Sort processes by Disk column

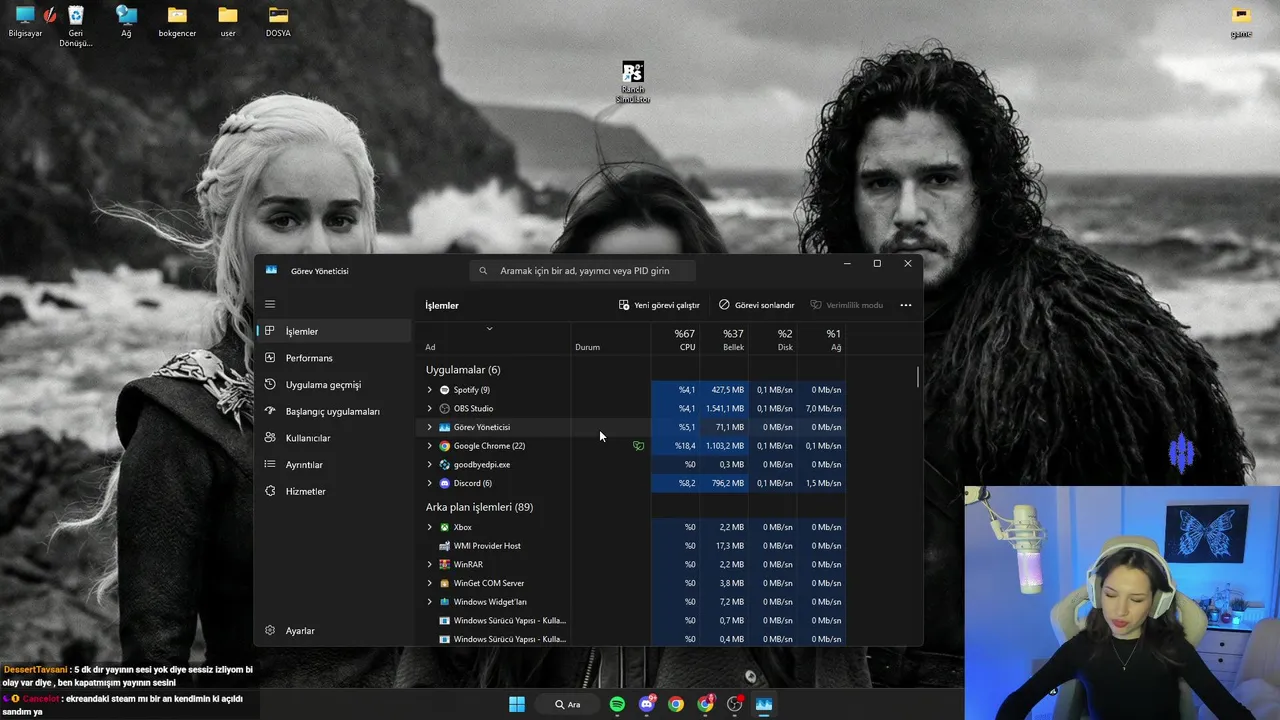(x=773, y=340)
